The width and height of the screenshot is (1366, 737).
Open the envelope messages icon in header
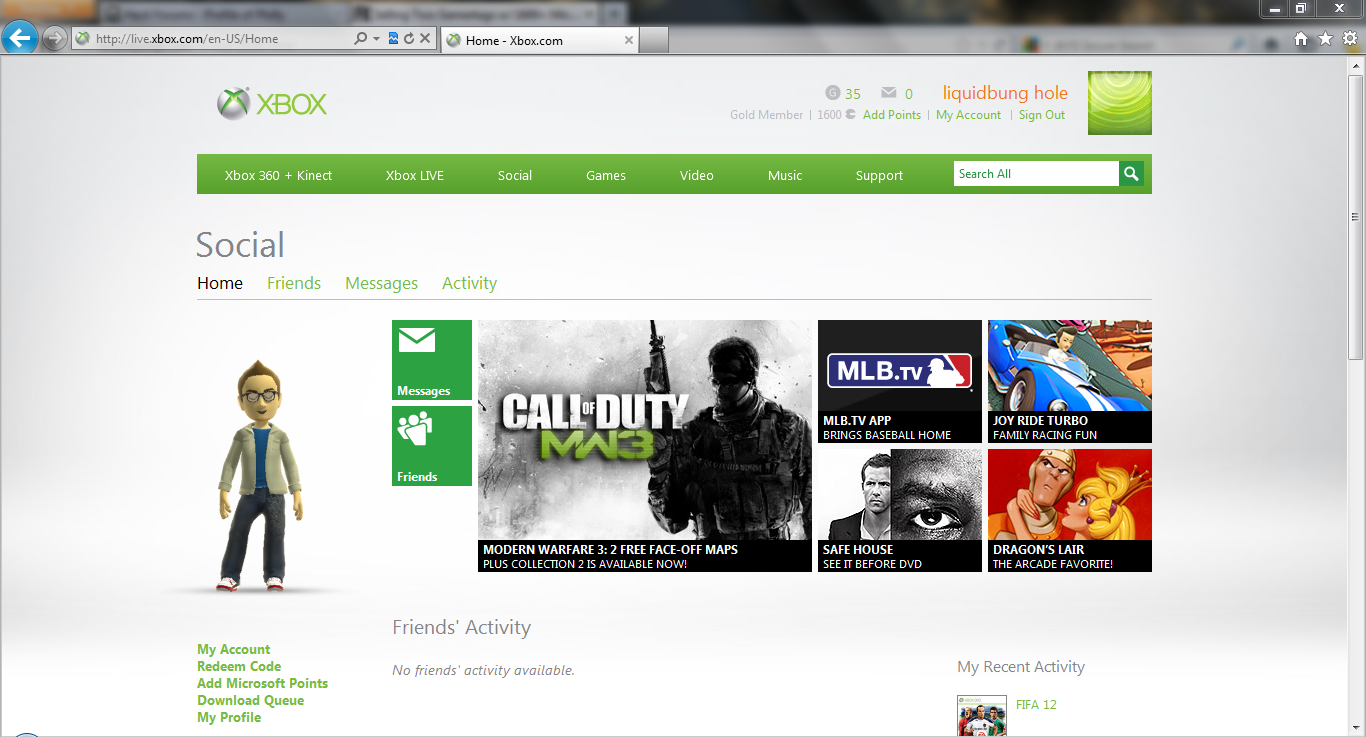pyautogui.click(x=889, y=93)
